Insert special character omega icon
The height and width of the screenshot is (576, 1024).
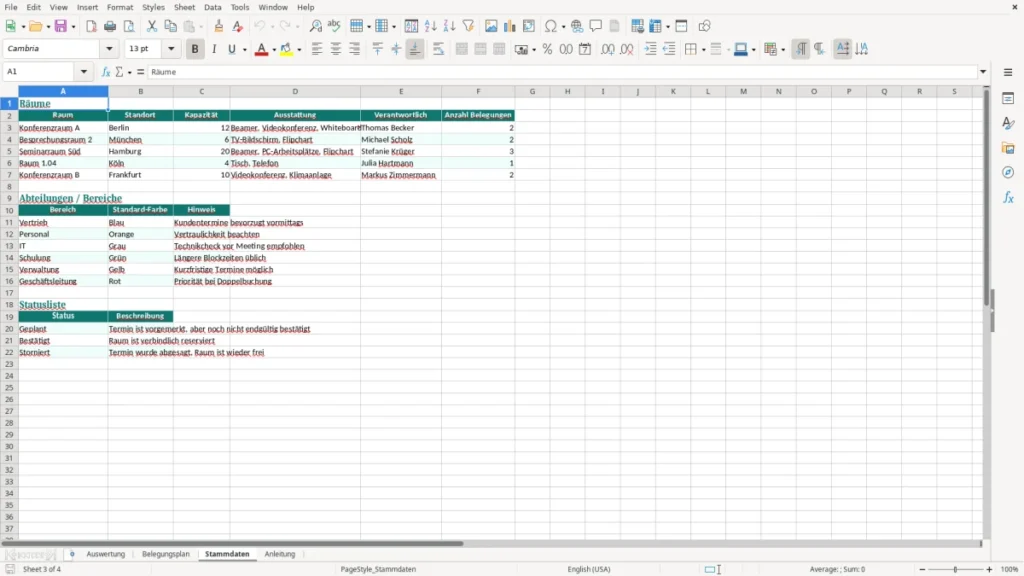click(551, 26)
